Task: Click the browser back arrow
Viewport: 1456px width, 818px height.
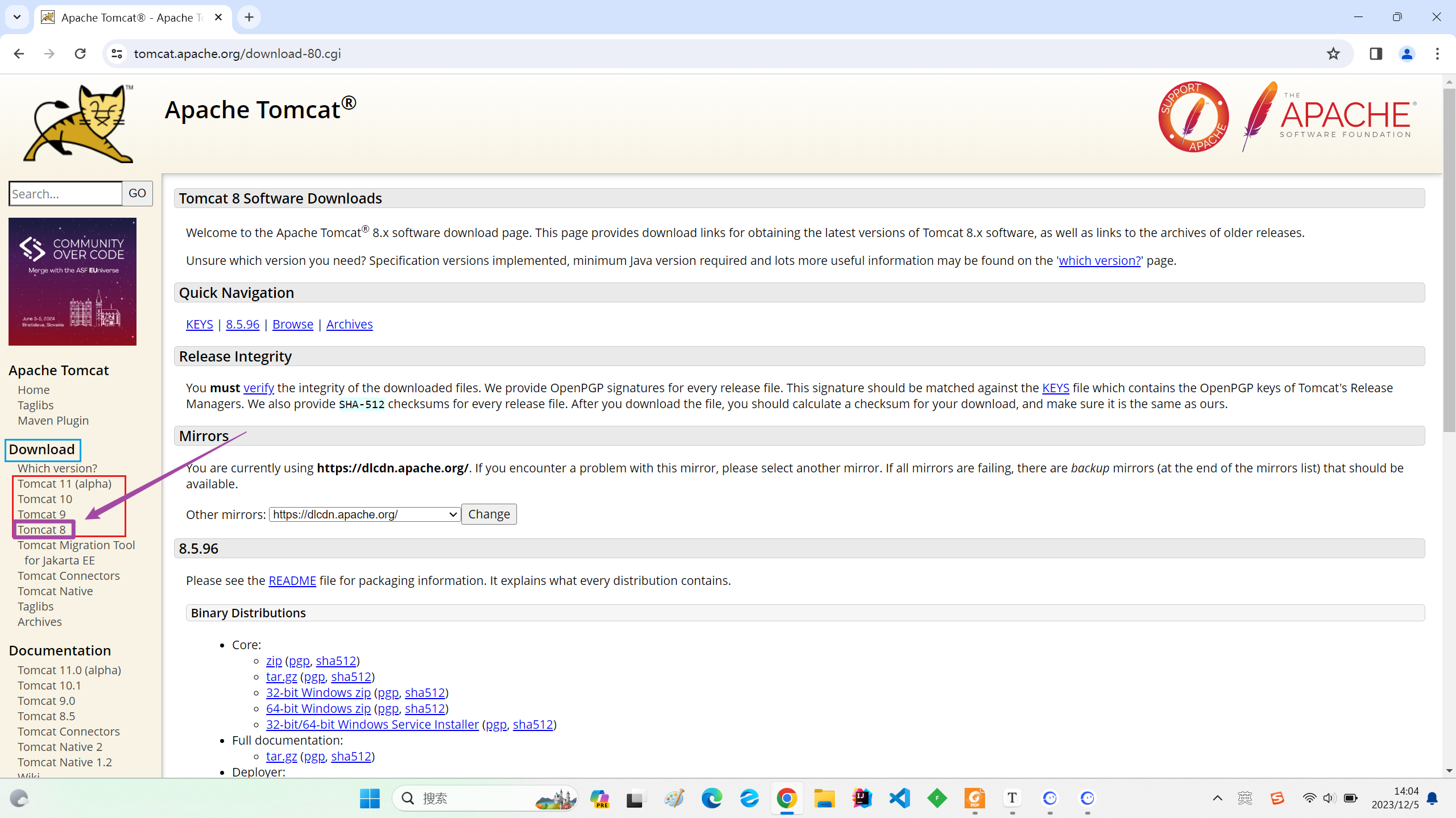Action: 19,53
